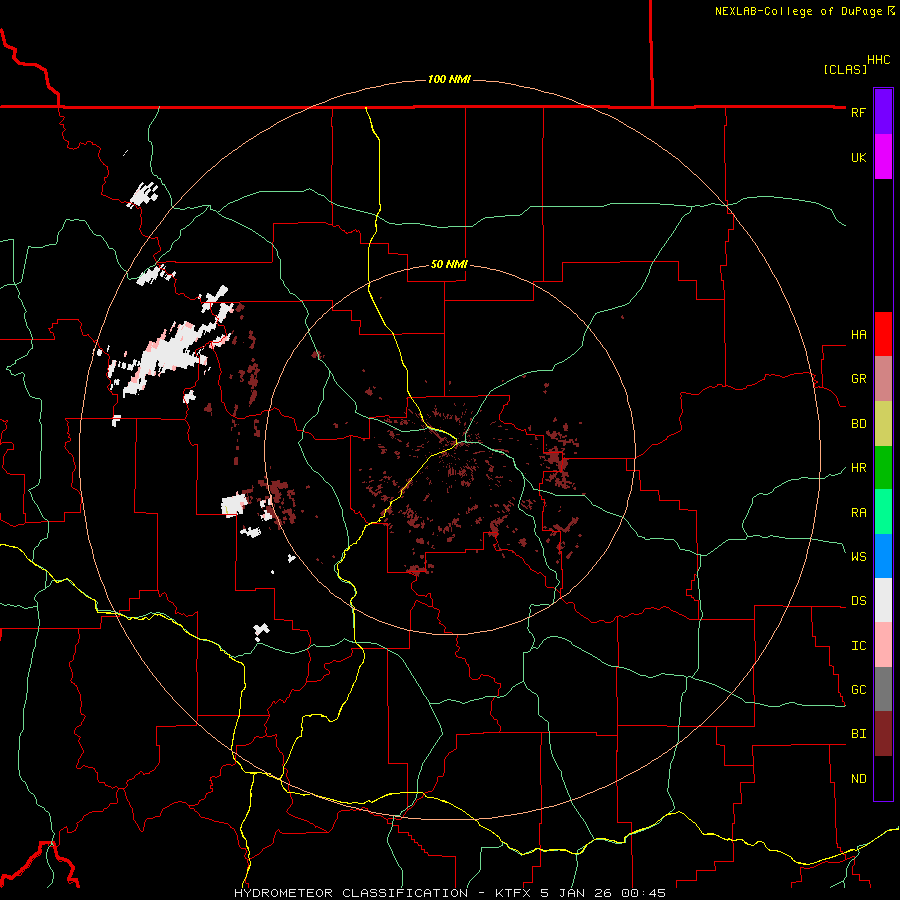Click the WS blue legend swatch

pyautogui.click(x=883, y=556)
